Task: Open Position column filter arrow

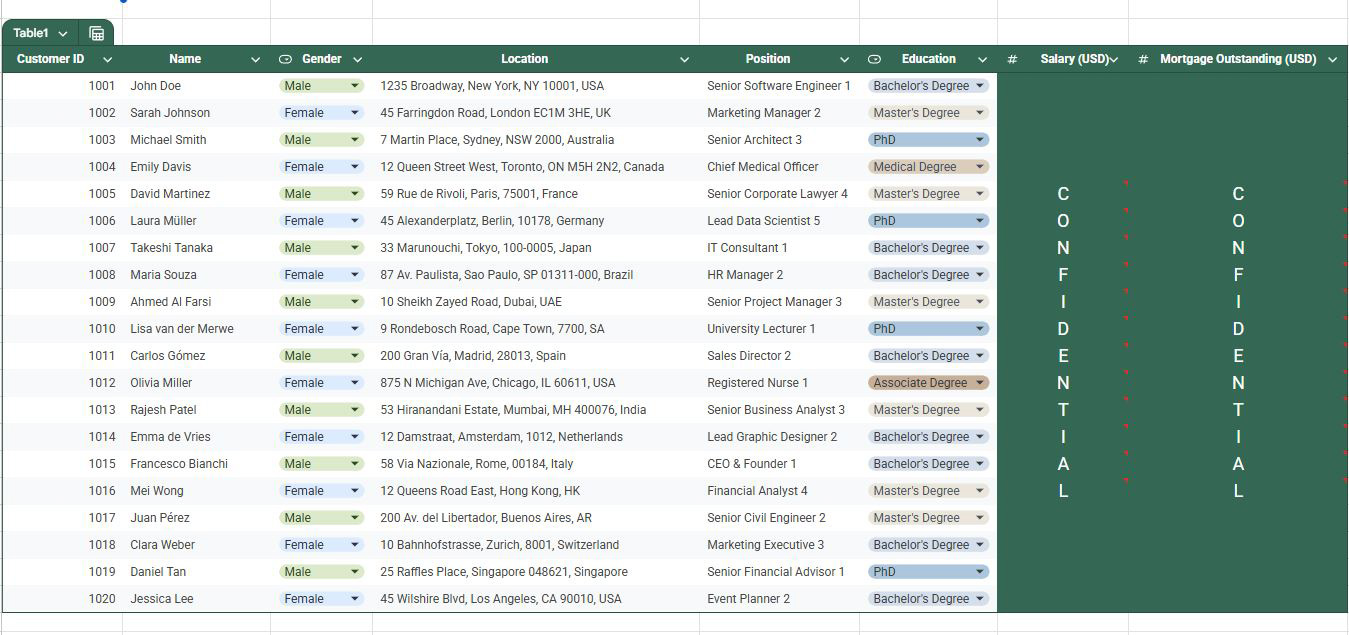Action: pyautogui.click(x=844, y=59)
